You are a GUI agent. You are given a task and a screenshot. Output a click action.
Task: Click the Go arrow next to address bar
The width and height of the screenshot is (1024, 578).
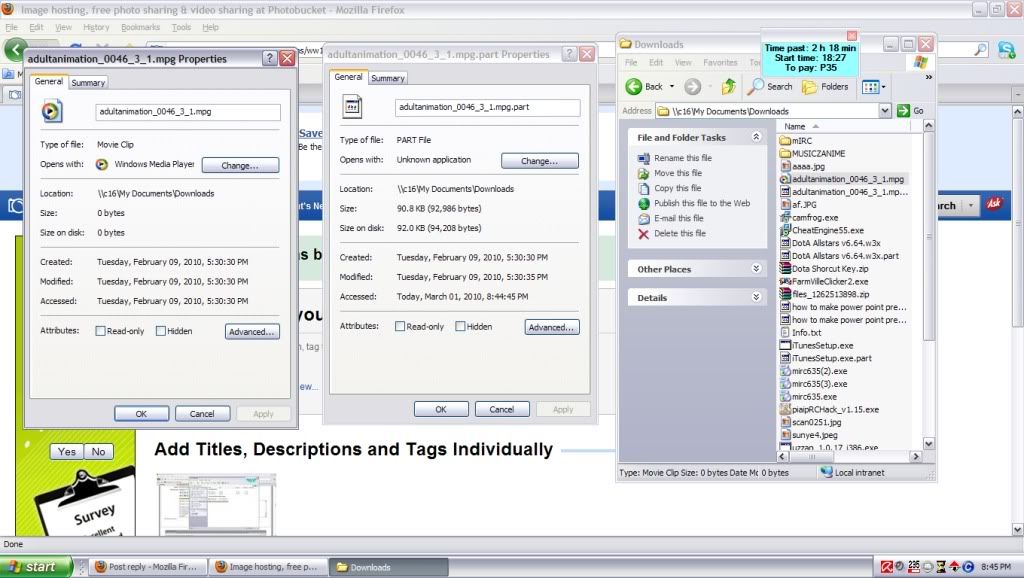click(x=903, y=111)
